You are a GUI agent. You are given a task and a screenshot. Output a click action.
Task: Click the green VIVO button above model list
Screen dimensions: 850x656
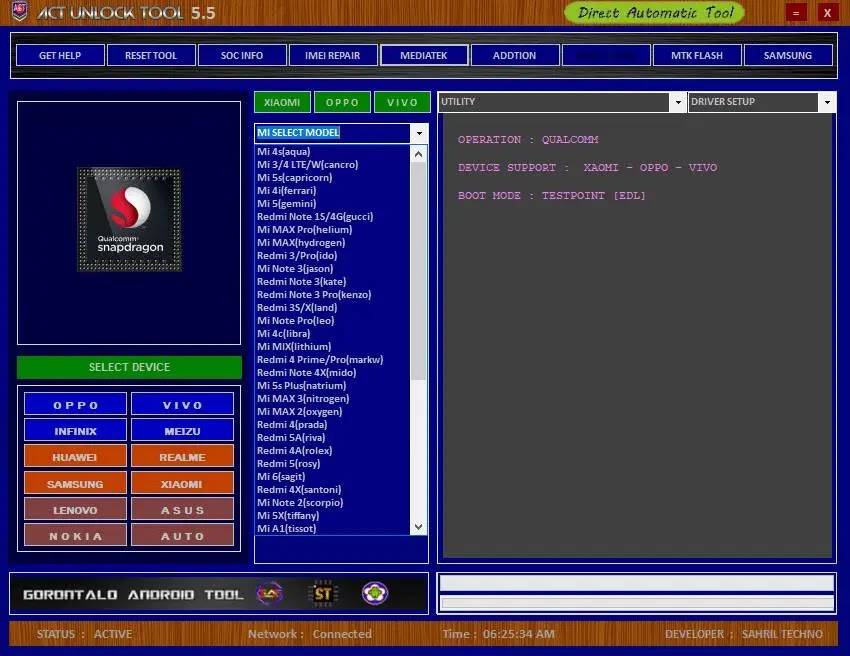(402, 102)
